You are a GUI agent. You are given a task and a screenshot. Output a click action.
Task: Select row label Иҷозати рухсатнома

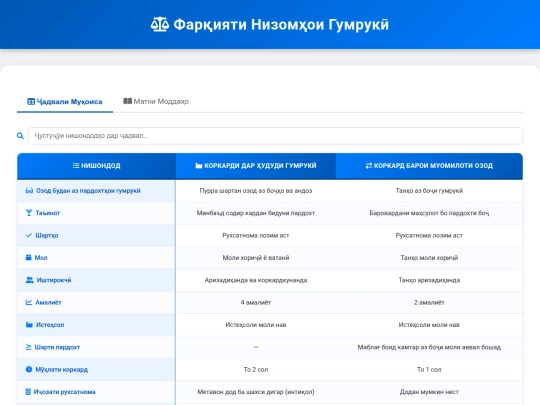coord(64,392)
